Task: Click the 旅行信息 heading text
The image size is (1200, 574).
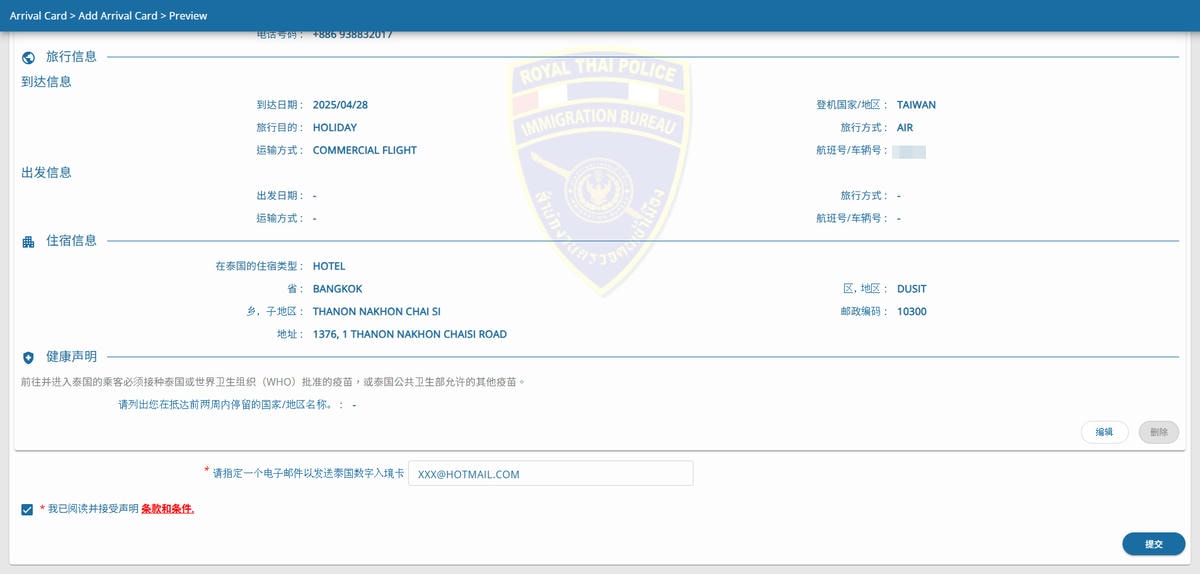Action: (x=71, y=58)
